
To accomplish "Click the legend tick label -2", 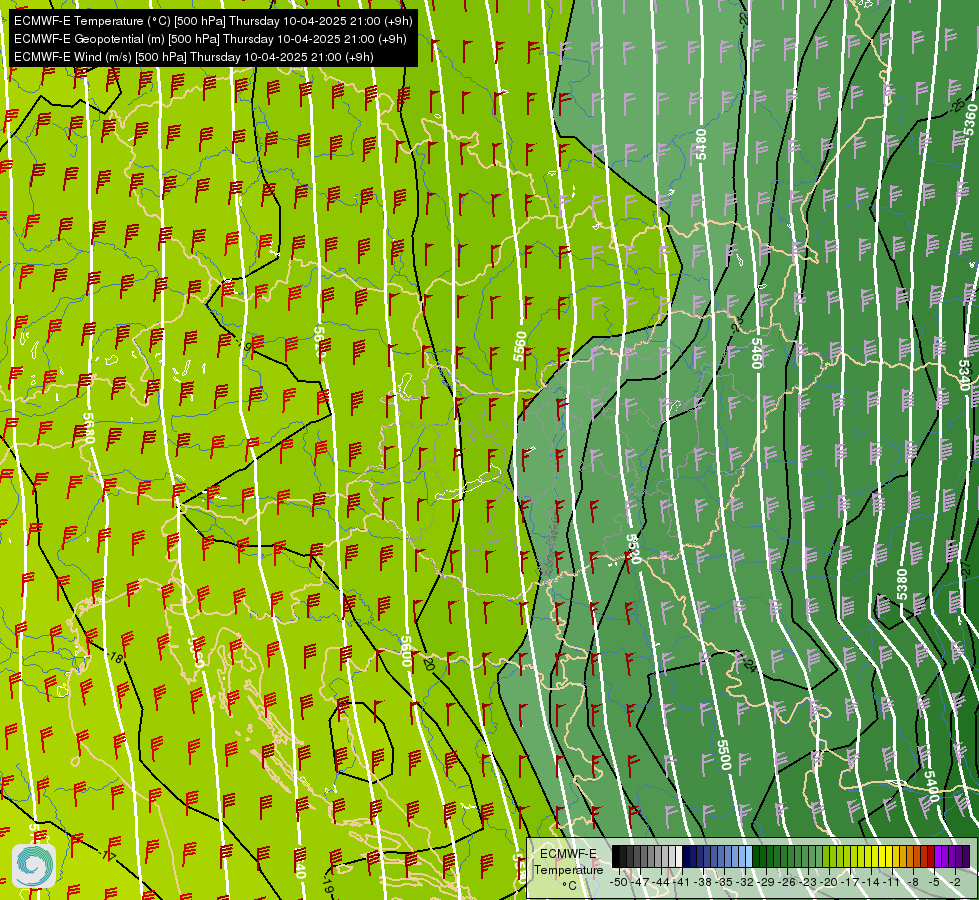I will pyautogui.click(x=955, y=882).
